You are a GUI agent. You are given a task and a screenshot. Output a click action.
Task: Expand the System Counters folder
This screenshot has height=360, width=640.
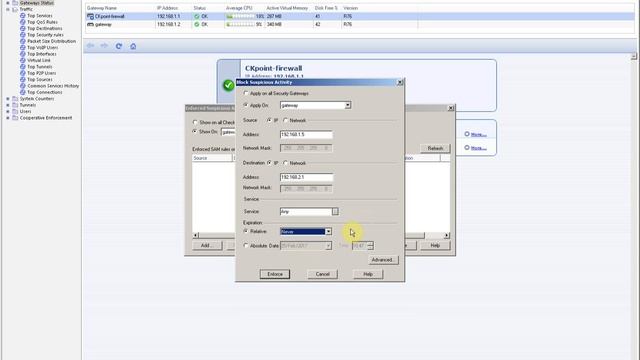click(8, 99)
